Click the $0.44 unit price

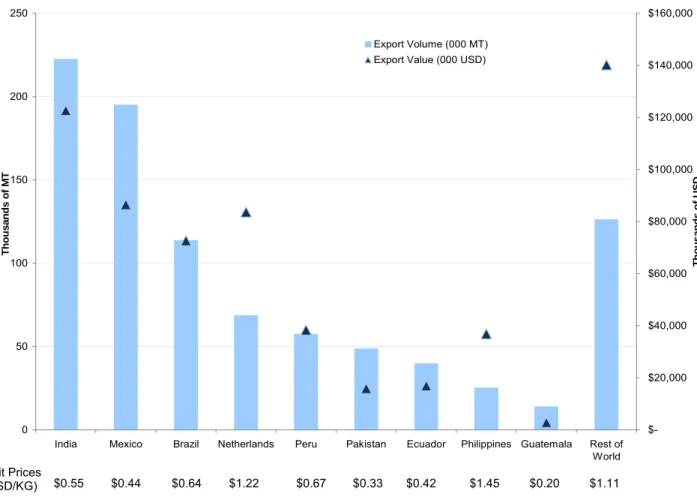click(x=126, y=483)
